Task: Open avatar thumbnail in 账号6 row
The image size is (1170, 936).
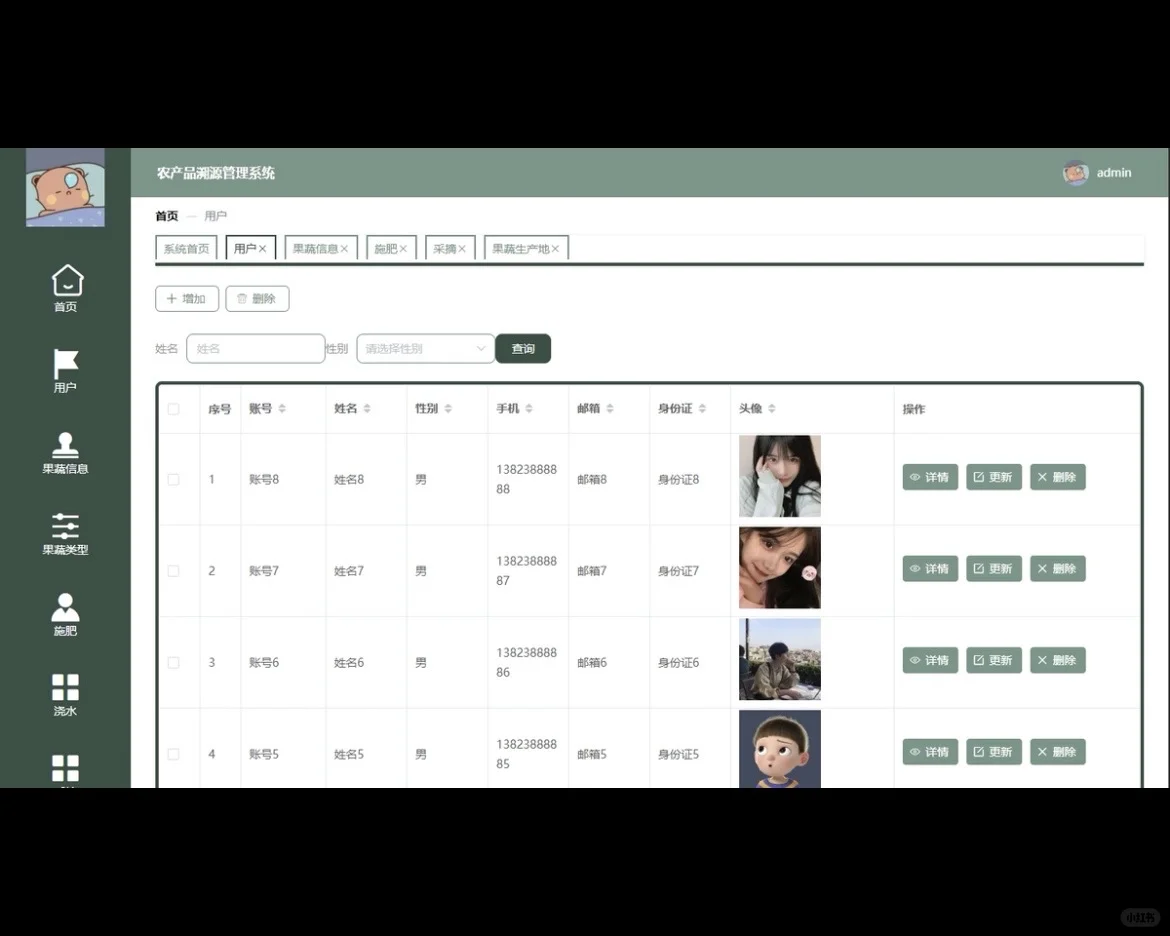Action: pos(780,659)
